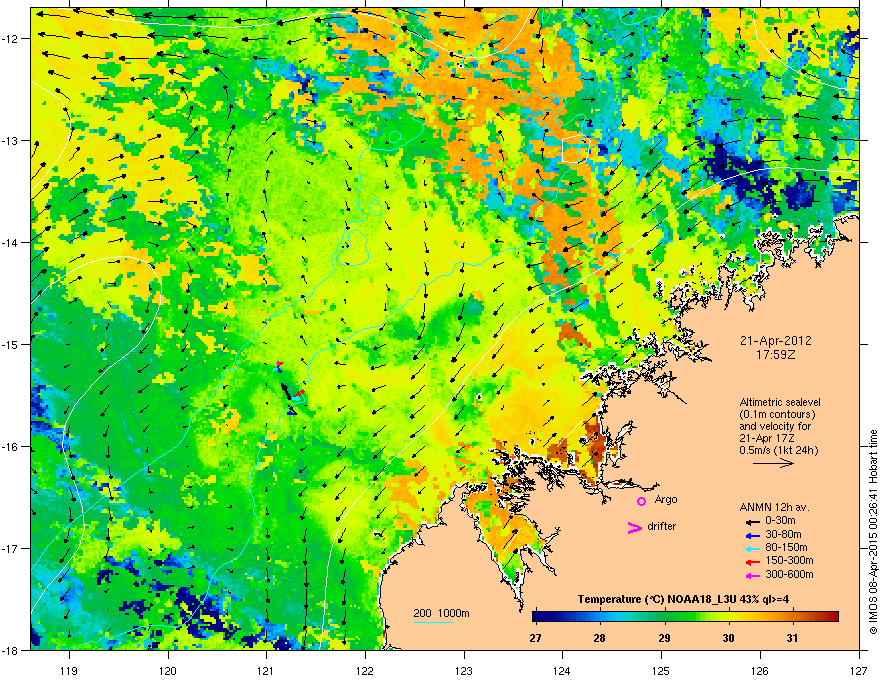This screenshot has width=880, height=680.
Task: Click the longitude axis label 123
Action: point(464,671)
